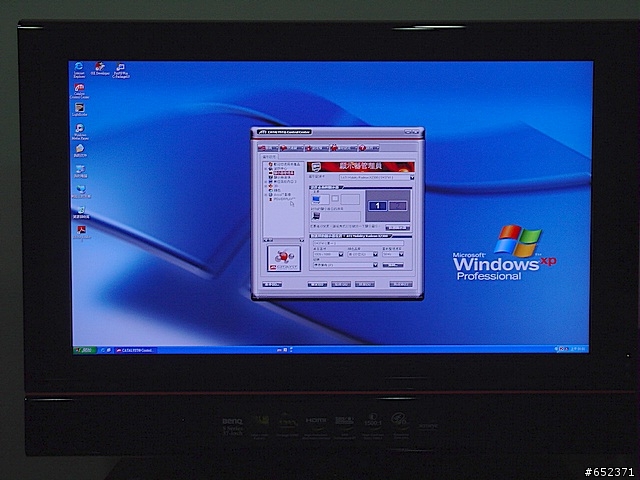This screenshot has height=480, width=640.
Task: Open the Help toolbar menu in Catalyst
Action: point(369,148)
